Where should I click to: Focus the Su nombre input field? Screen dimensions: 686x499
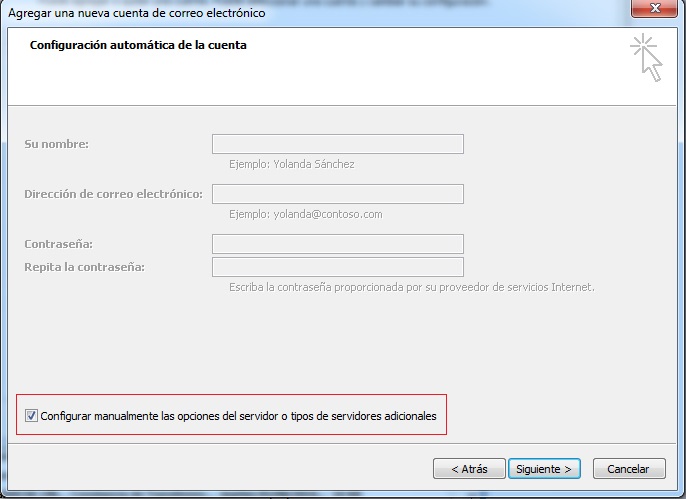[x=338, y=144]
